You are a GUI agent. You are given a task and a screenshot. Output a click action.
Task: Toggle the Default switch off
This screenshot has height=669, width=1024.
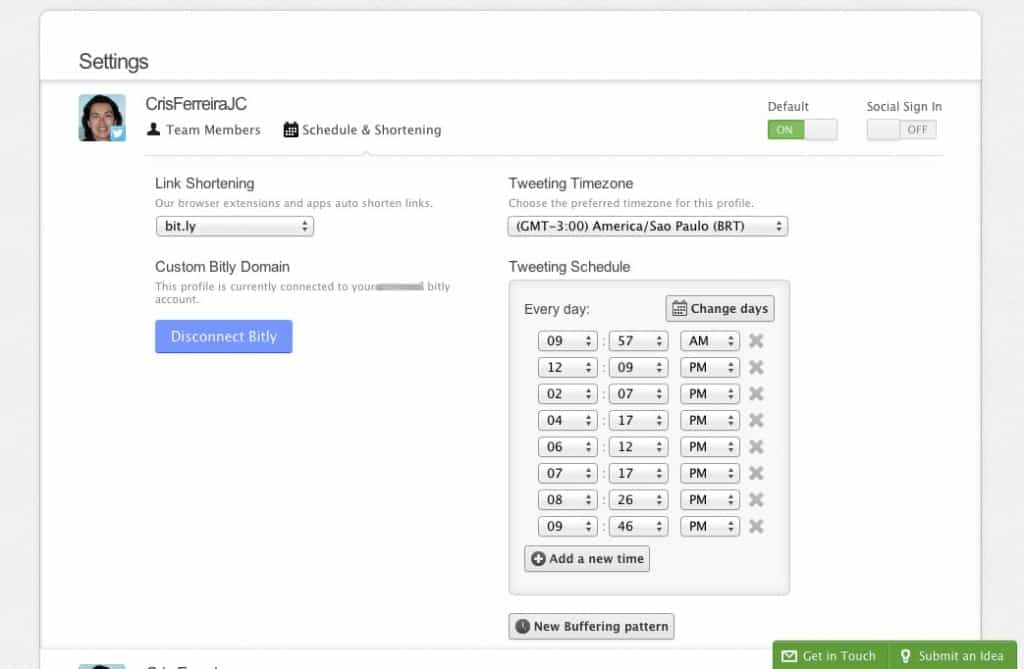point(802,129)
